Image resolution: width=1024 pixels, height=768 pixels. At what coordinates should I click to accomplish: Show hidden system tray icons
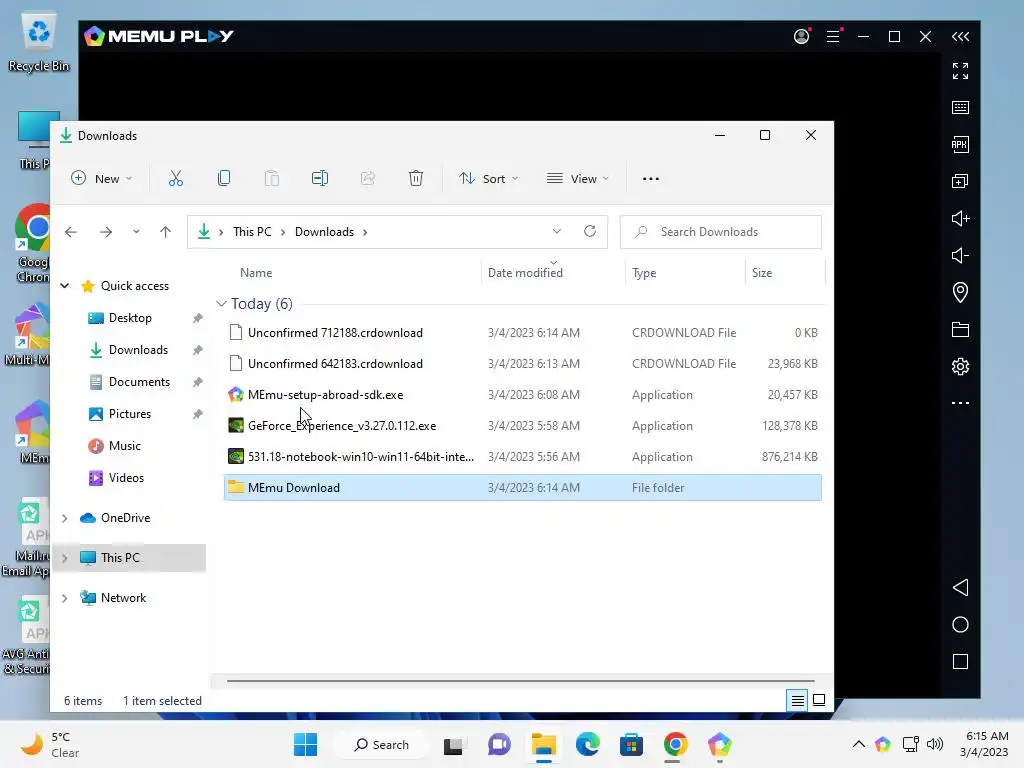pyautogui.click(x=859, y=744)
